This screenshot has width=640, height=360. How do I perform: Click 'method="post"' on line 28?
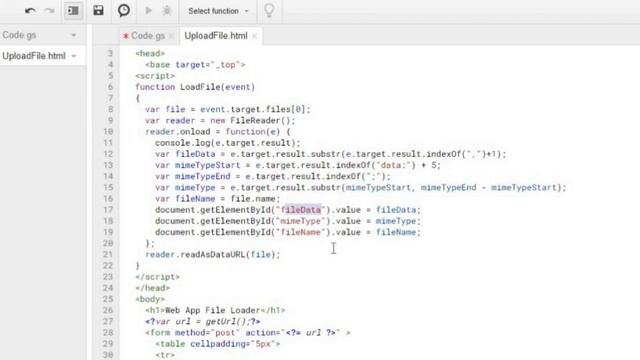[x=207, y=333]
